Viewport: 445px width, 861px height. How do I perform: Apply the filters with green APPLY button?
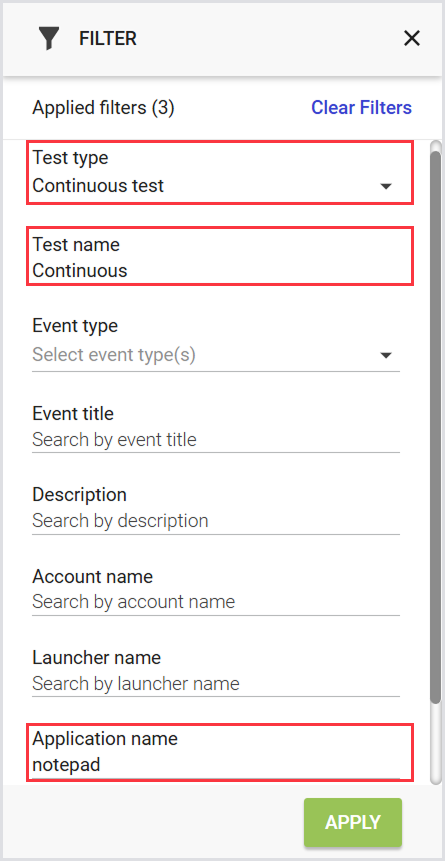point(353,822)
